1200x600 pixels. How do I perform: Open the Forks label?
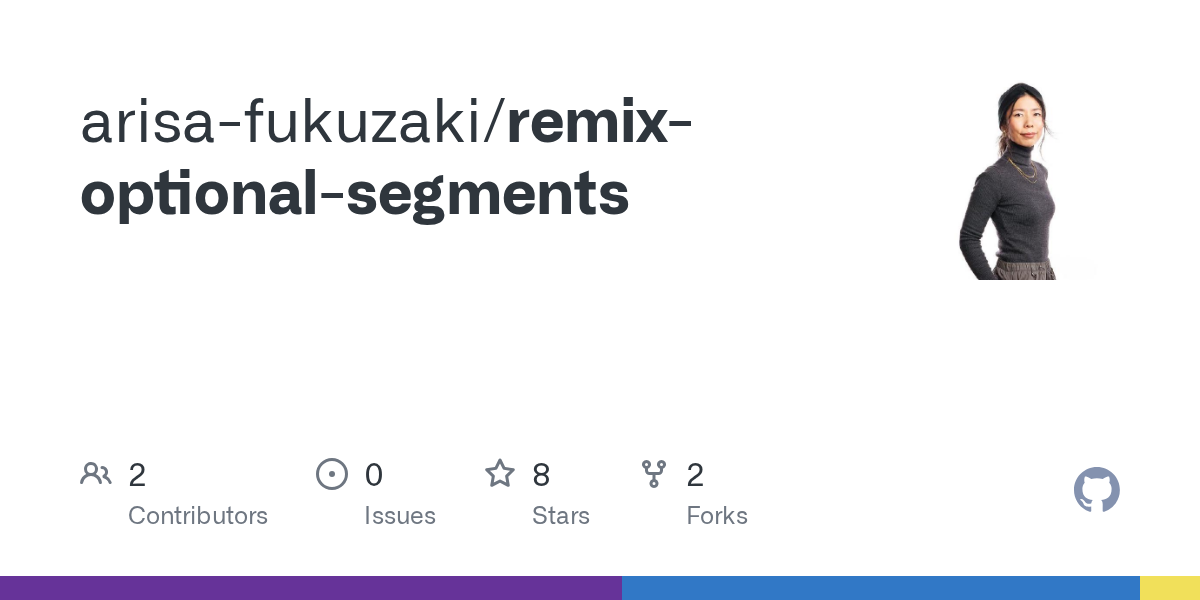717,516
